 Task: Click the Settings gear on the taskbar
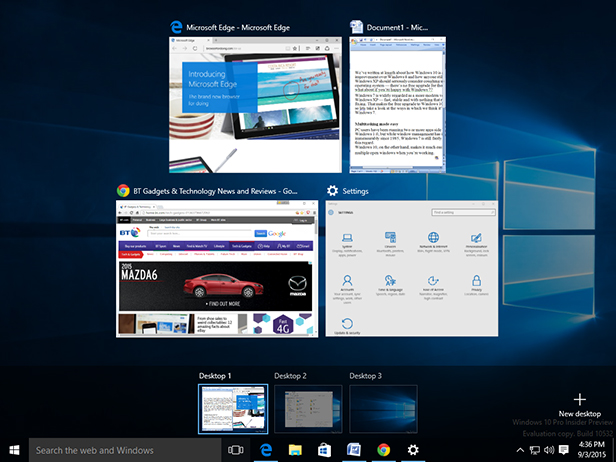point(413,450)
